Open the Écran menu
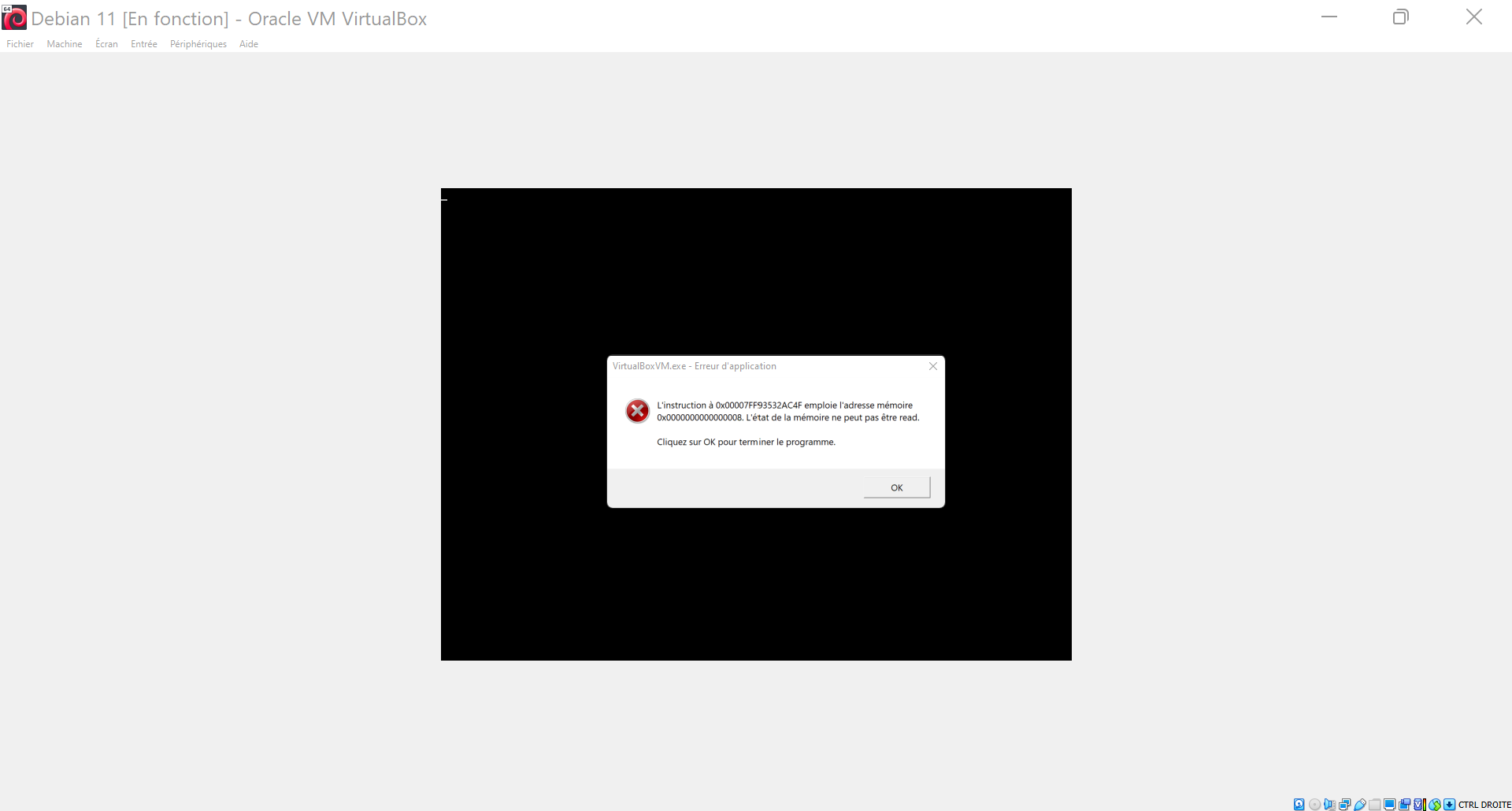Image resolution: width=1512 pixels, height=811 pixels. pyautogui.click(x=106, y=44)
